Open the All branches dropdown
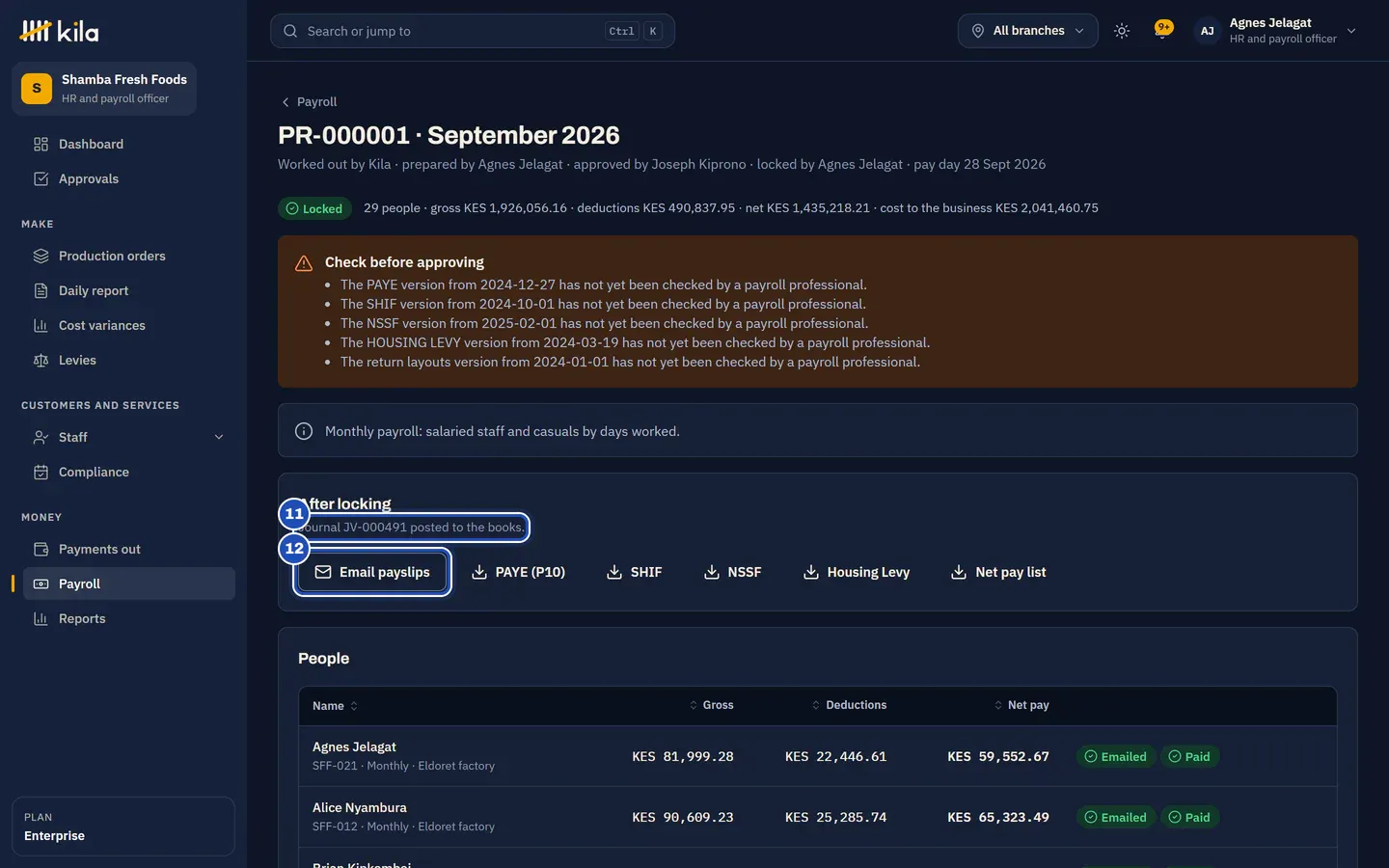Image resolution: width=1389 pixels, height=868 pixels. [1027, 31]
